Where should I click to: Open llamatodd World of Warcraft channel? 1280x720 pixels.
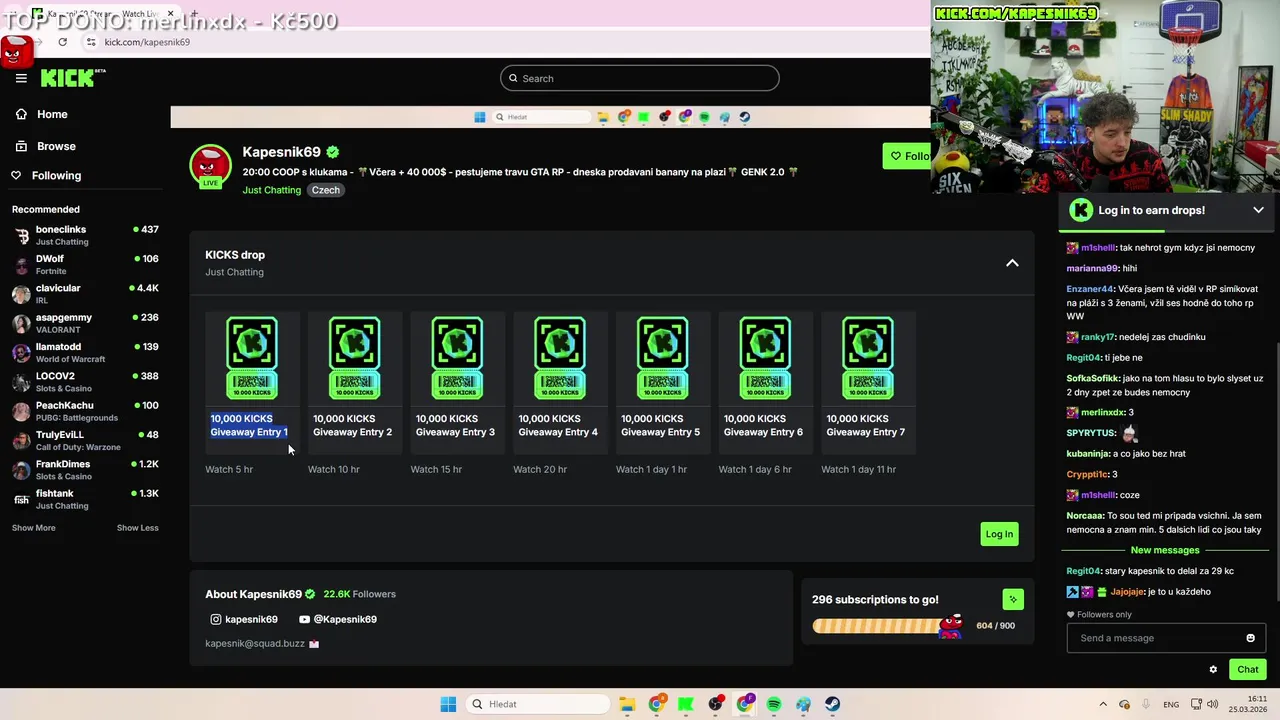[x=85, y=352]
